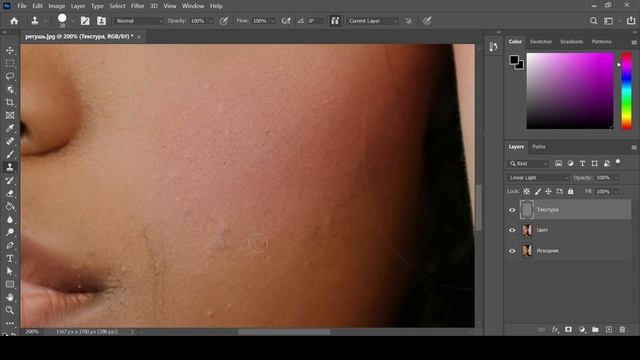Select the Object Selection tool
Viewport: 640px width, 360px height.
(x=10, y=89)
